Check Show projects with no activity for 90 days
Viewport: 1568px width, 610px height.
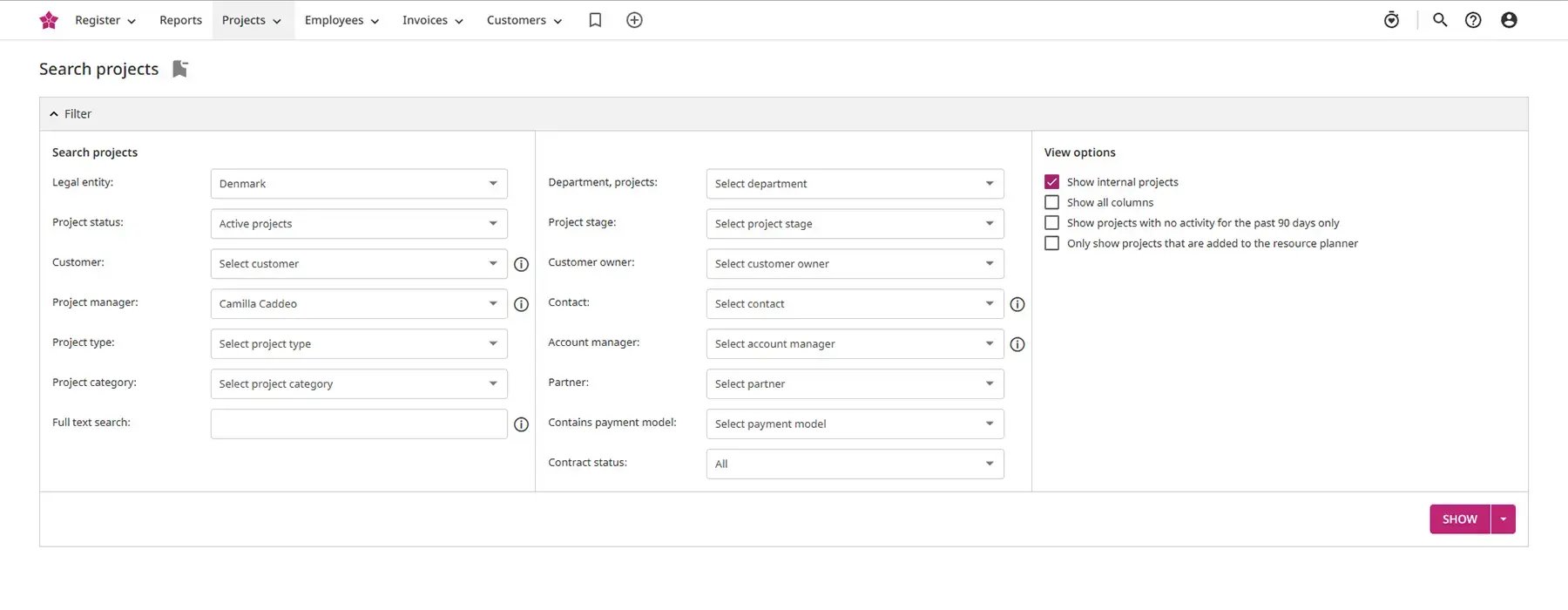(x=1052, y=223)
